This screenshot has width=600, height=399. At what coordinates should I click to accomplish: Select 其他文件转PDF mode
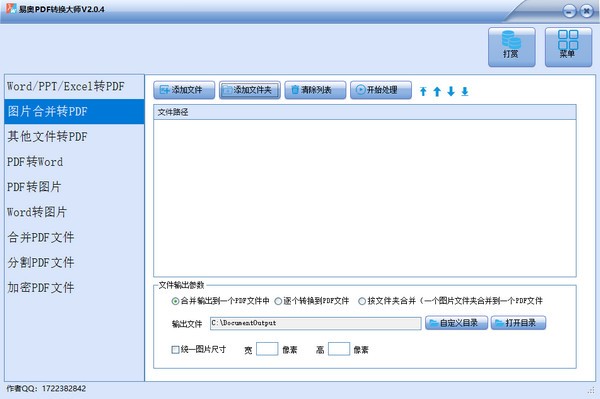pyautogui.click(x=74, y=137)
